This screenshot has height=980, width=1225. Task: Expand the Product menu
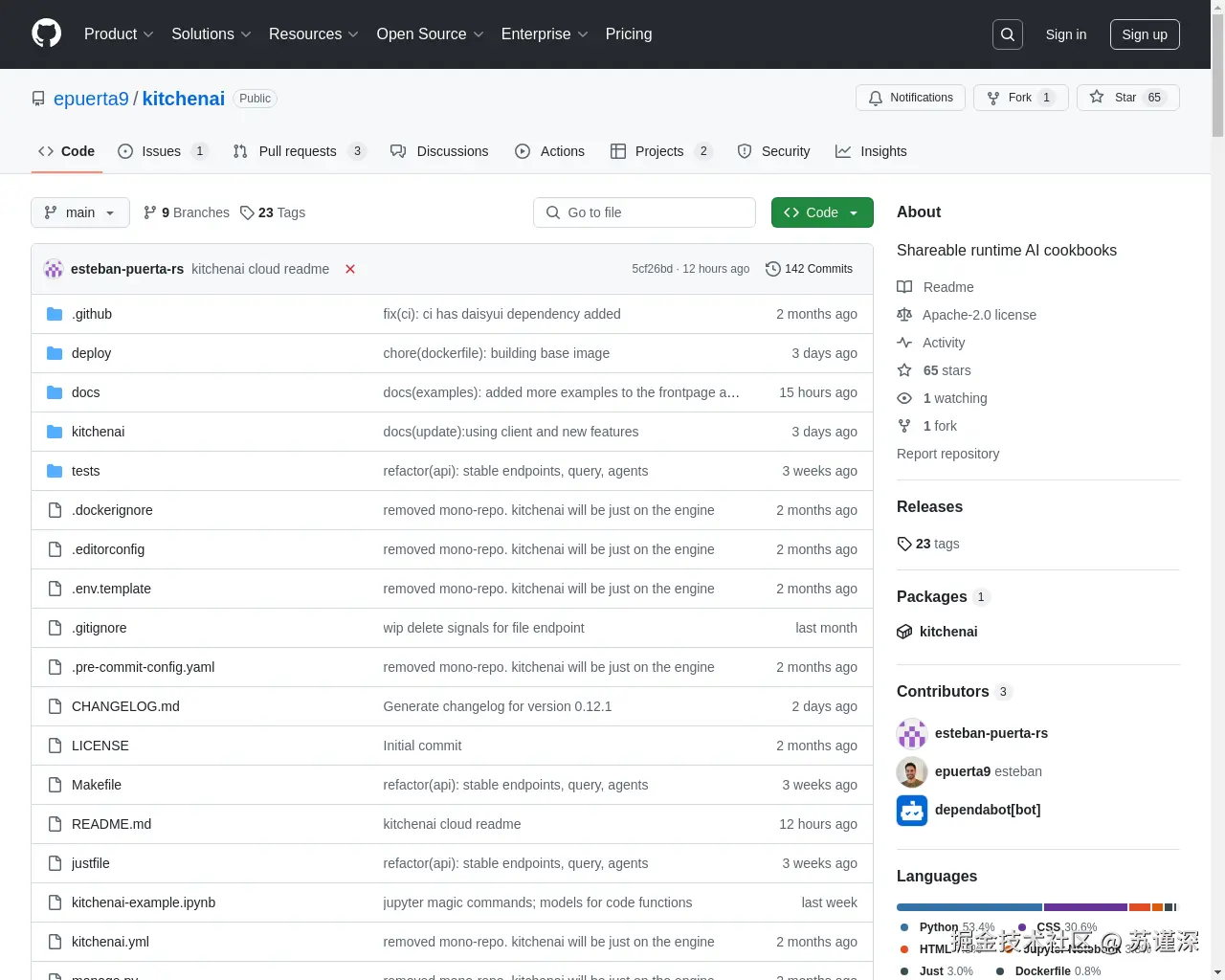(x=119, y=33)
